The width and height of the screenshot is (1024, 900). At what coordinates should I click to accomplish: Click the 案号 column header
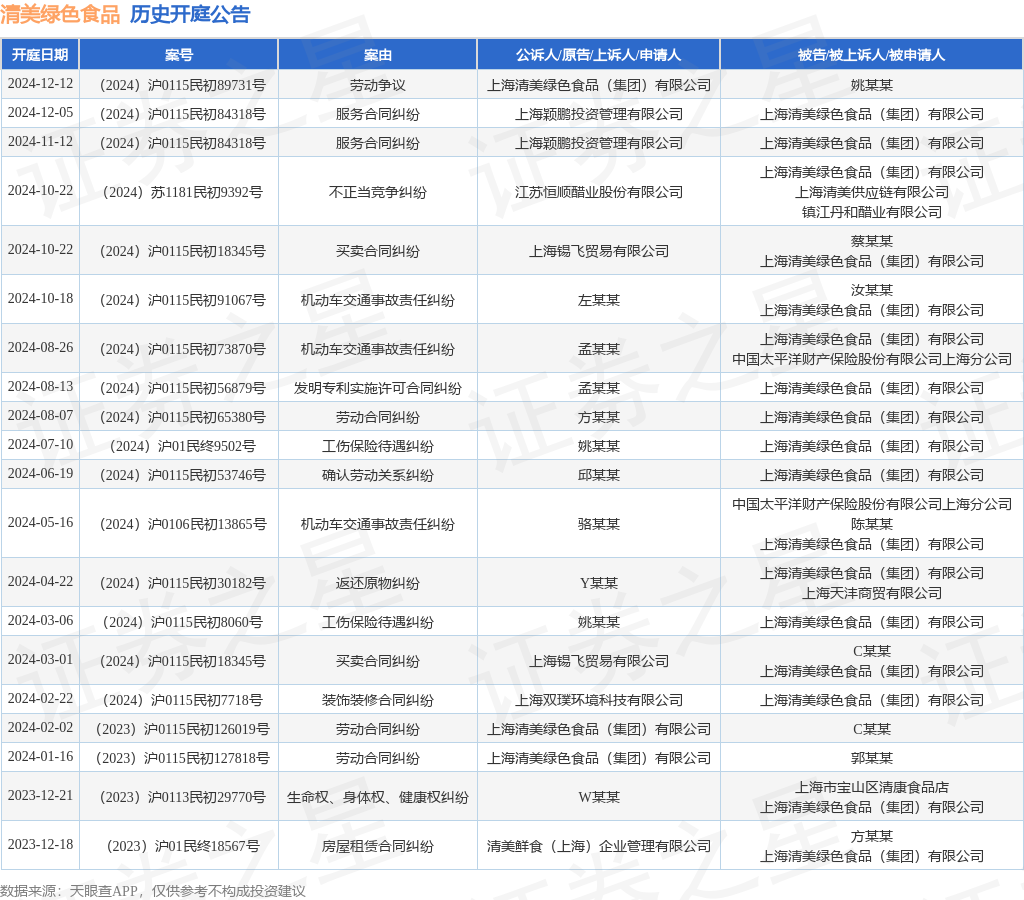point(179,55)
